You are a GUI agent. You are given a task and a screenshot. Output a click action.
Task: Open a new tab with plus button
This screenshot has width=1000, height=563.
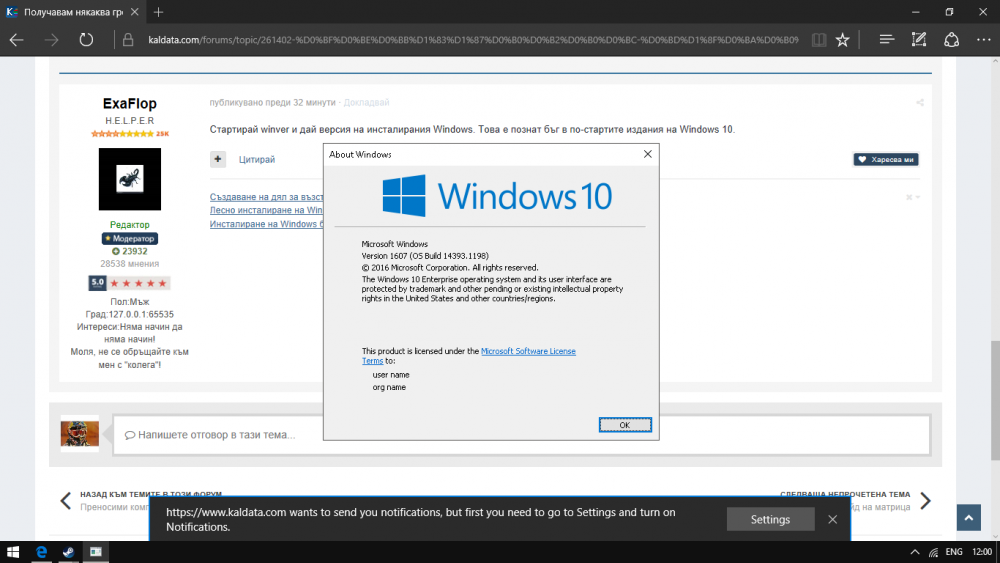pos(159,11)
